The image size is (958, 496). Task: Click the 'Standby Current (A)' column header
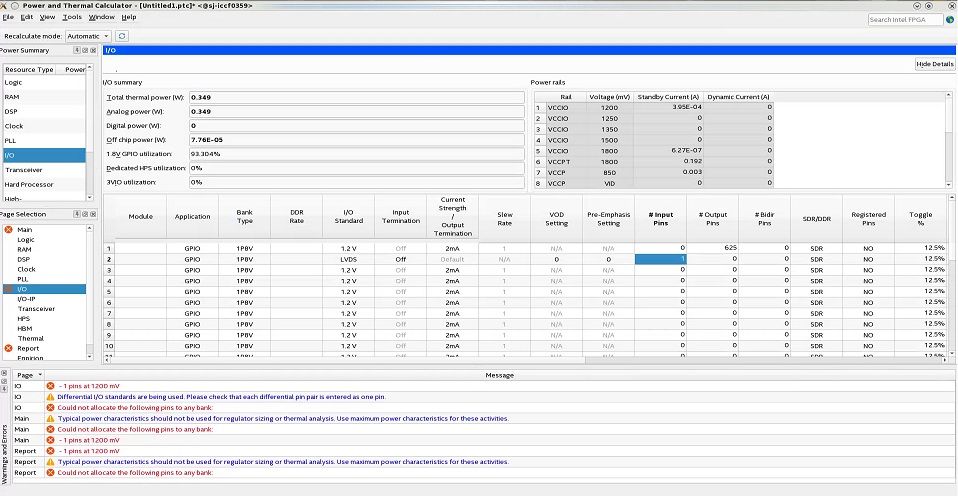[668, 97]
